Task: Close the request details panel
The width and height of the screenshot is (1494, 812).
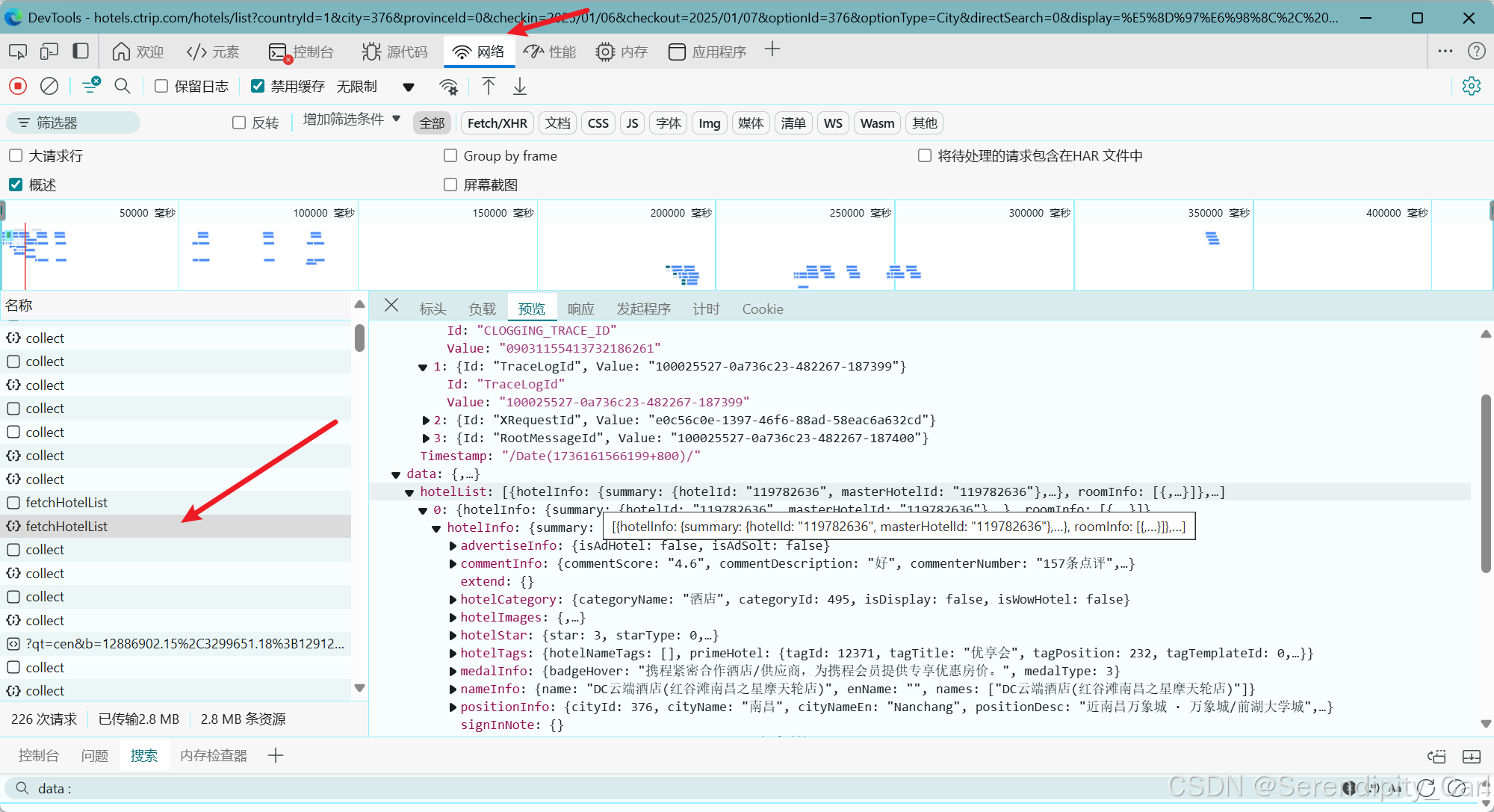Action: click(391, 305)
